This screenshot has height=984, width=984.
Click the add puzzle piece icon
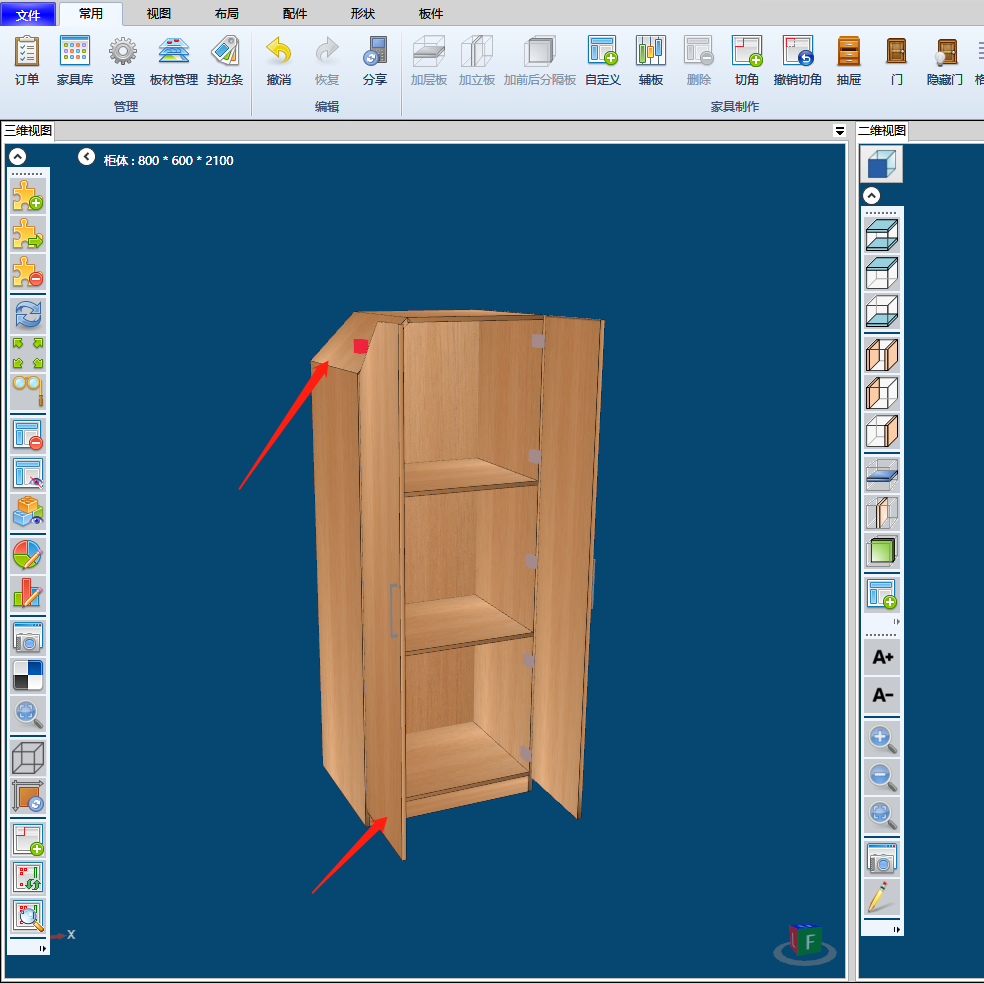click(28, 195)
